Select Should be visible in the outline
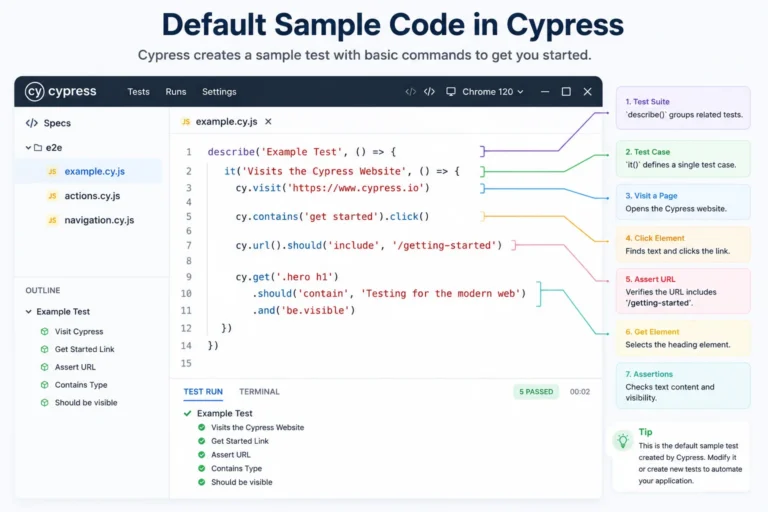This screenshot has width=768, height=512. click(x=86, y=403)
